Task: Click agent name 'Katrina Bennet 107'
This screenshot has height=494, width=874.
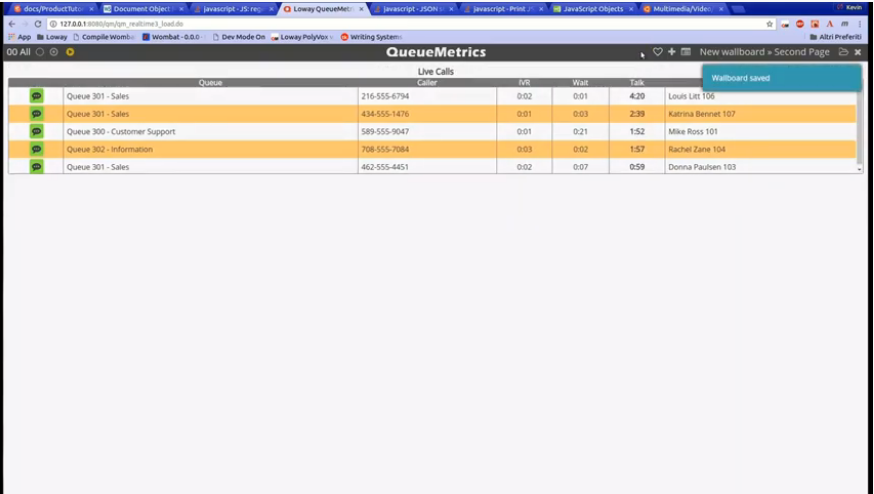Action: click(702, 114)
